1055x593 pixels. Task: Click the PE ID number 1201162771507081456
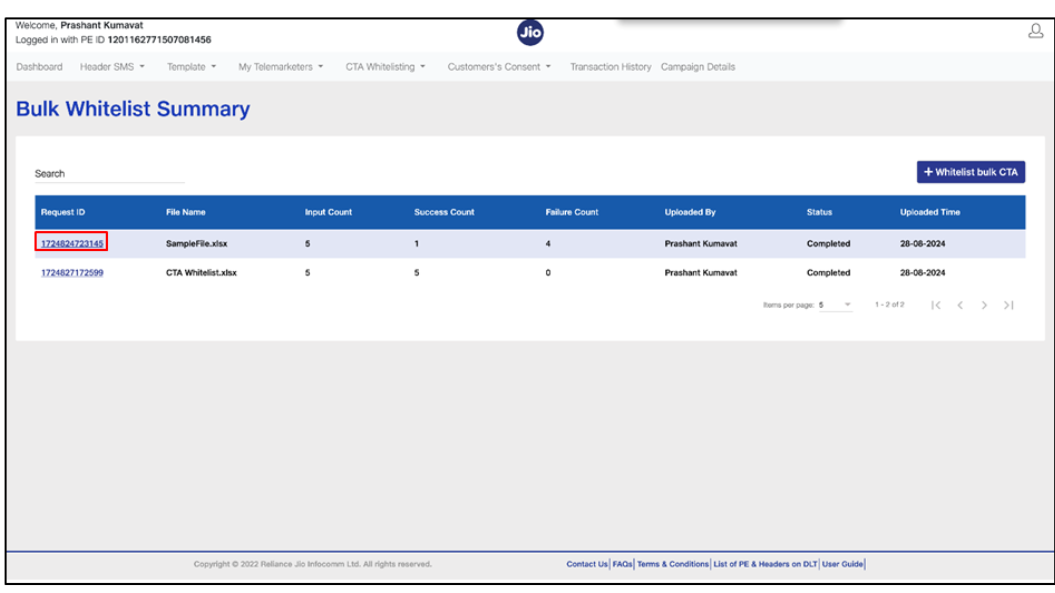tap(159, 40)
